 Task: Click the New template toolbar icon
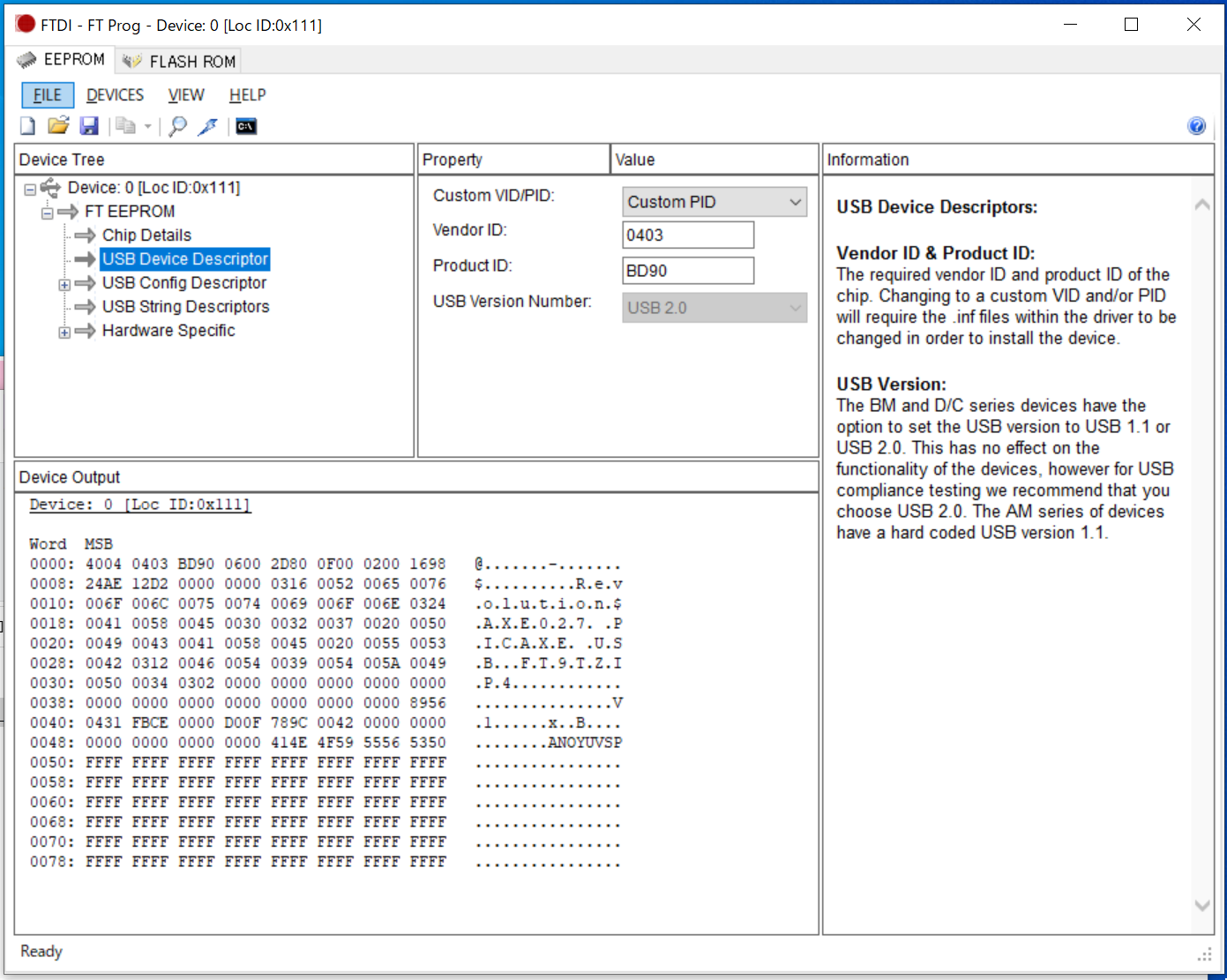point(27,126)
